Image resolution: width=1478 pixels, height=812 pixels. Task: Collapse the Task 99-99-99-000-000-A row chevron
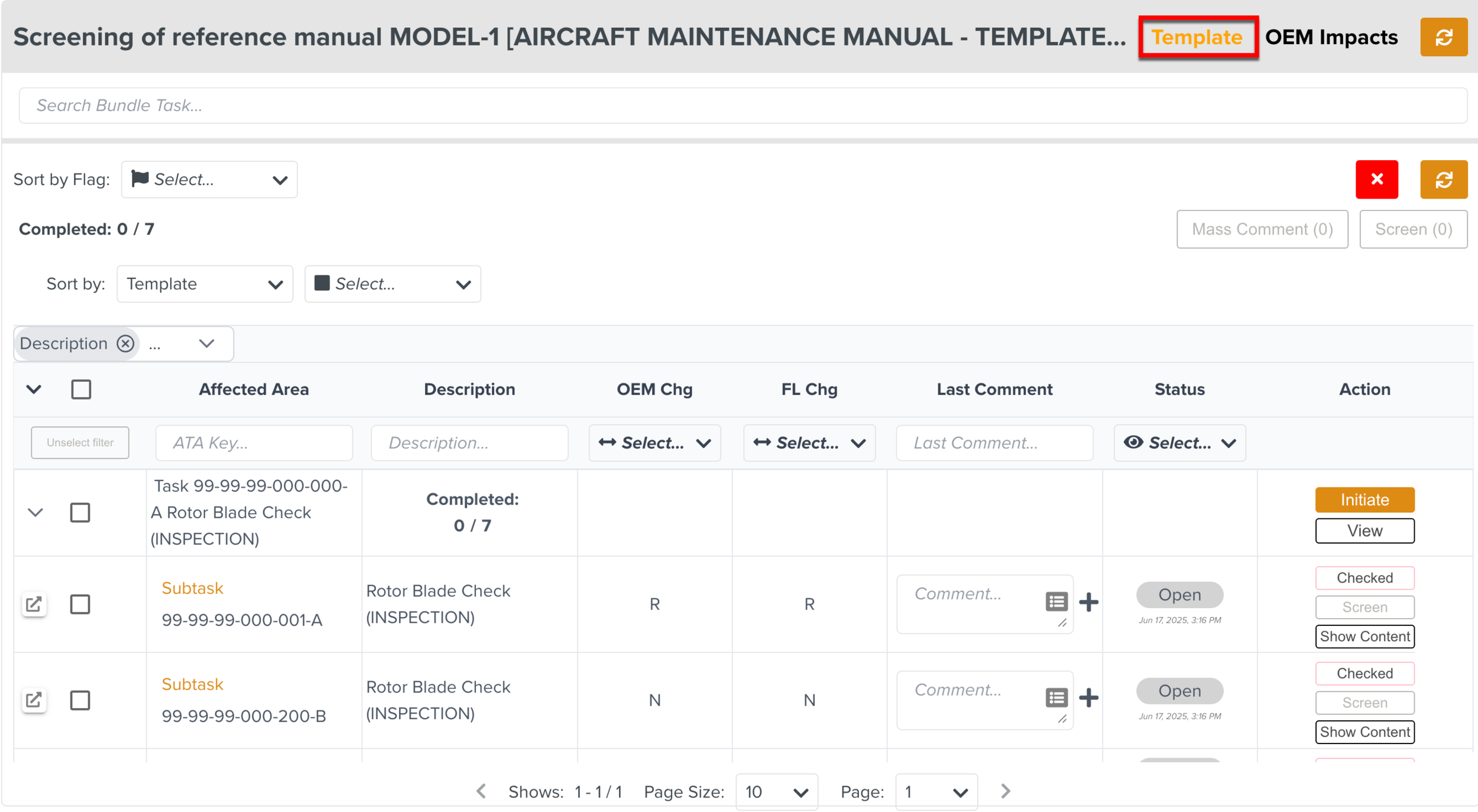pyautogui.click(x=35, y=512)
